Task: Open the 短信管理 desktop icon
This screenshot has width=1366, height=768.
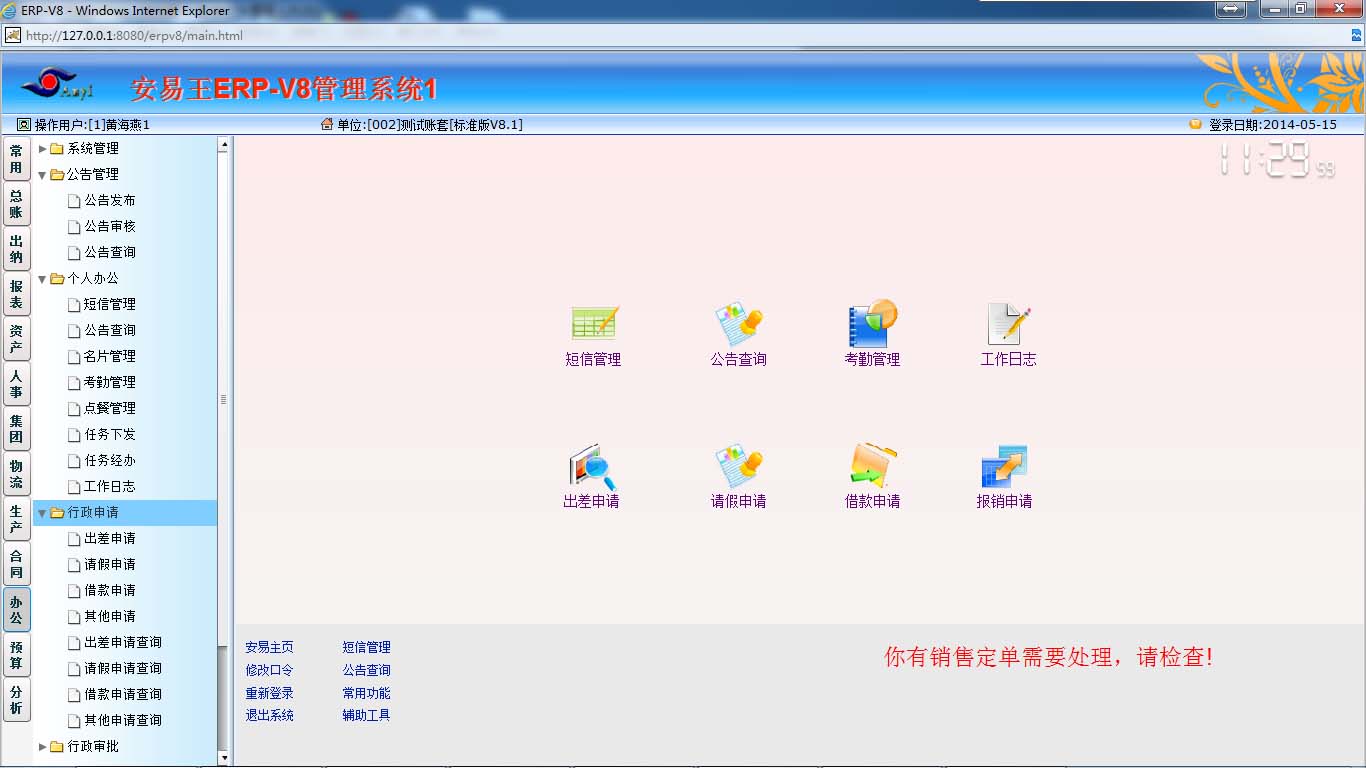Action: click(594, 323)
